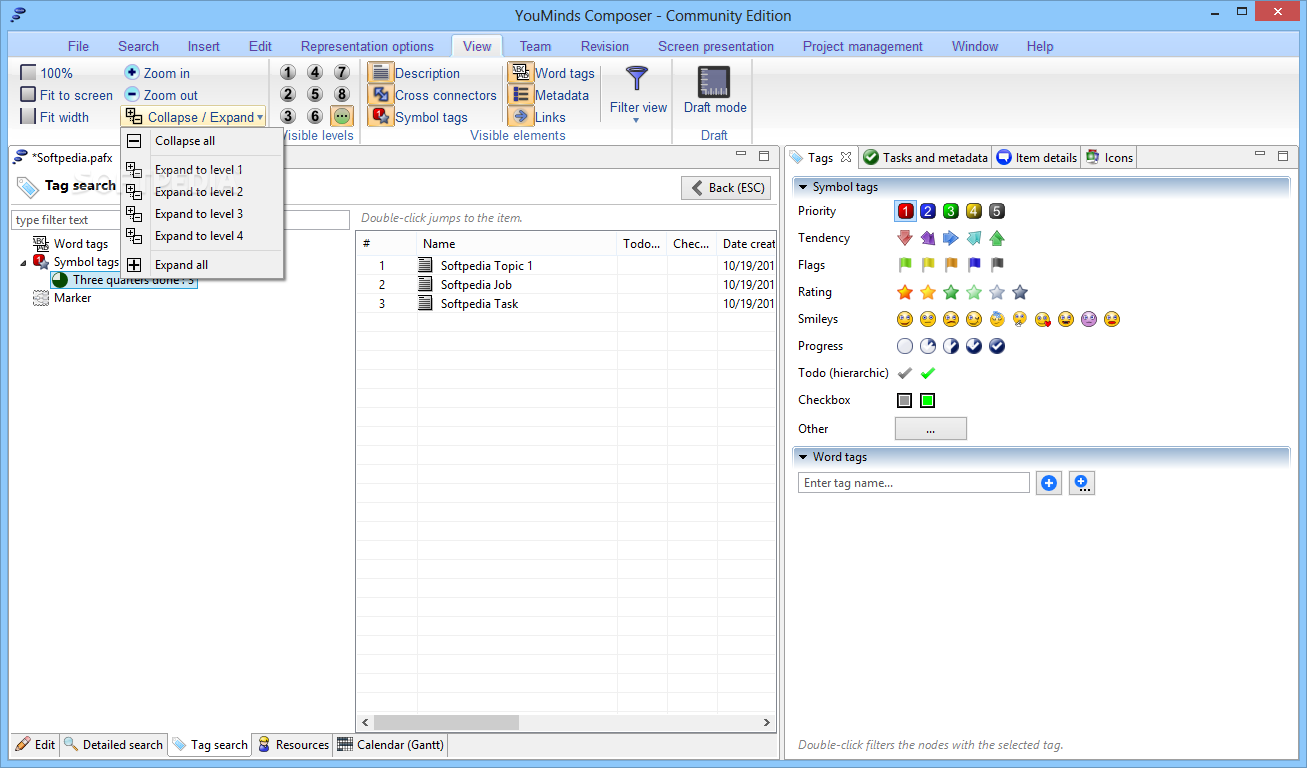The image size is (1307, 768).
Task: Set view to 100% zoom
Action: (47, 73)
